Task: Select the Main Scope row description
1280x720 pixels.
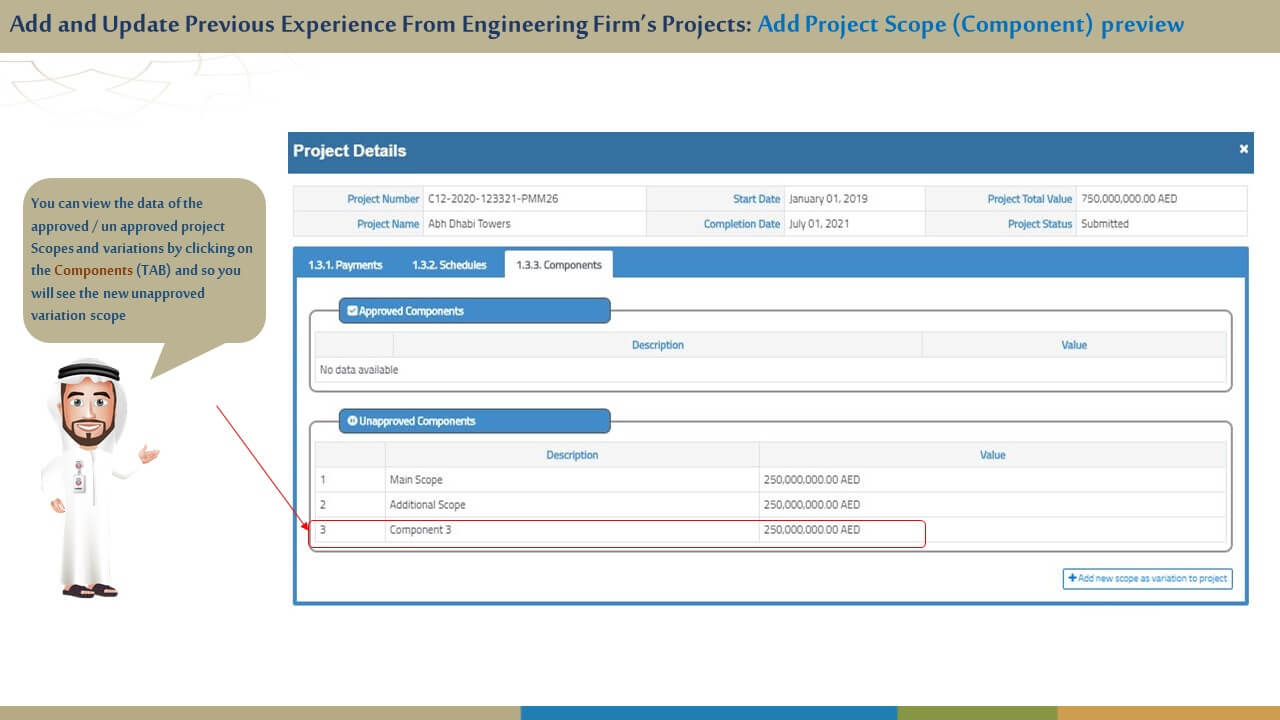Action: [416, 480]
